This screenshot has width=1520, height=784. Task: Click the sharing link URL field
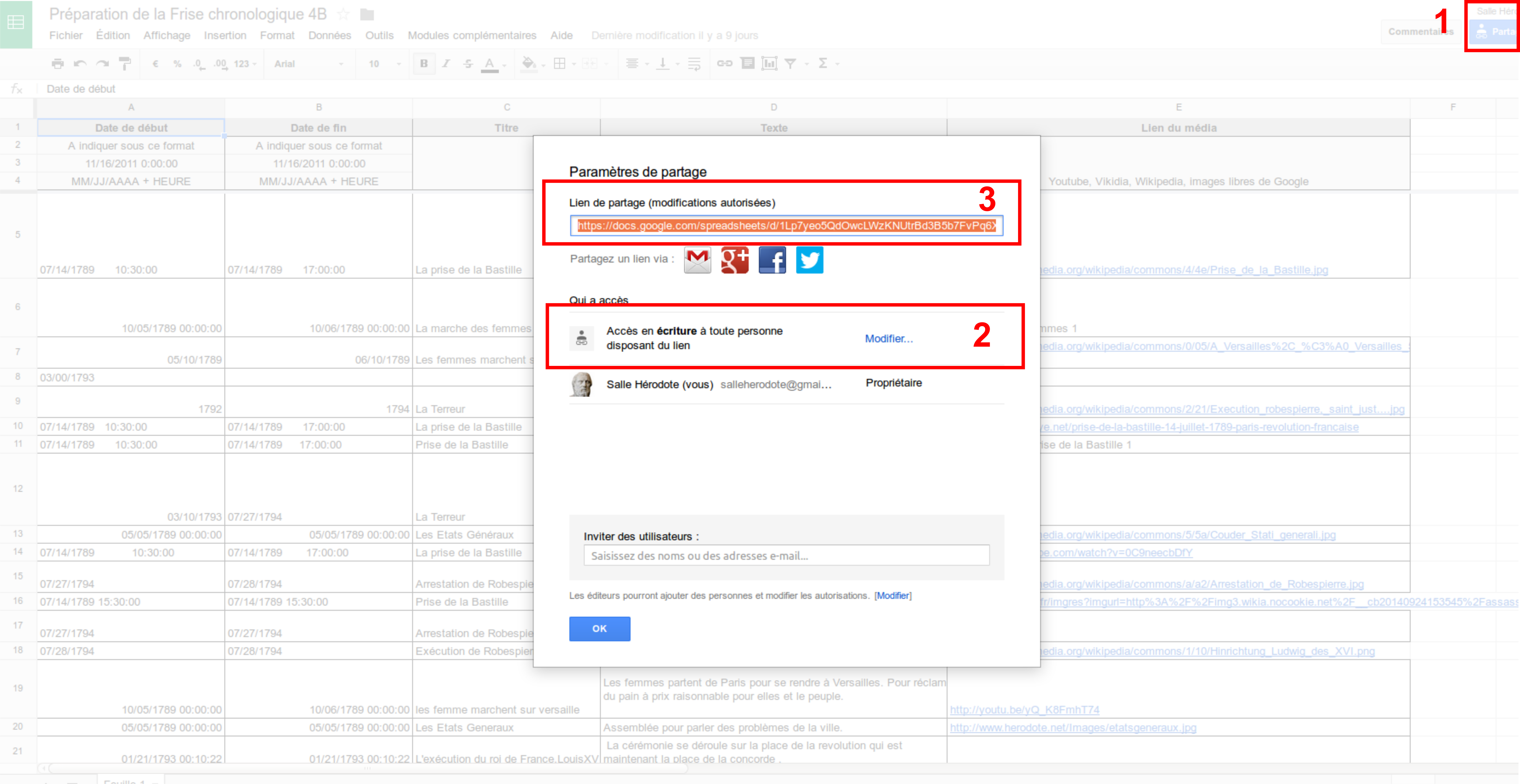tap(787, 226)
